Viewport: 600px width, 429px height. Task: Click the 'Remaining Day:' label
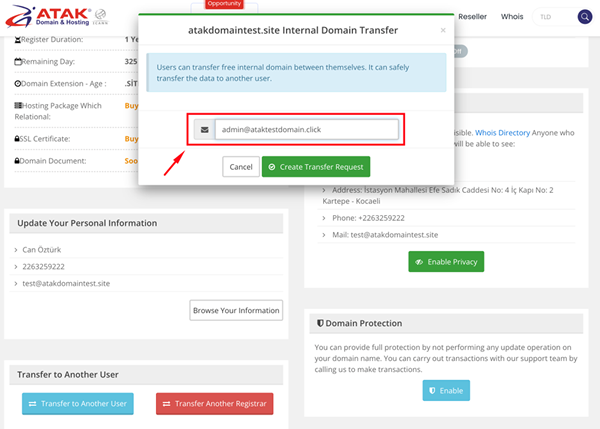48,62
